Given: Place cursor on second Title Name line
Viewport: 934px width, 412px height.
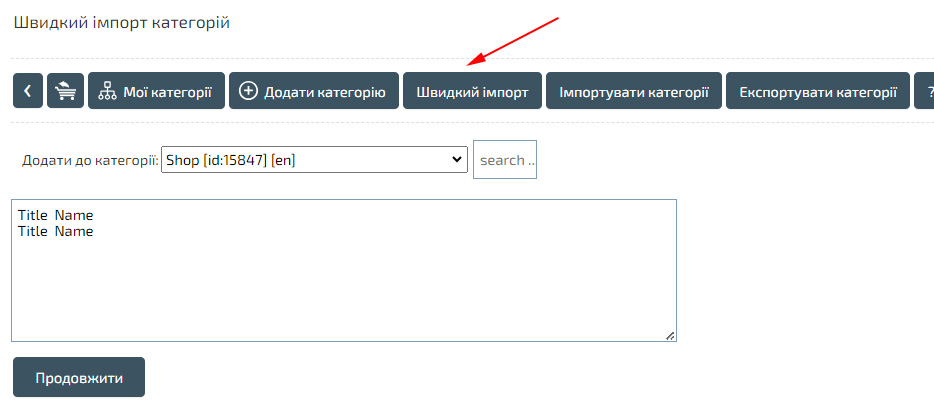Looking at the screenshot, I should click(x=56, y=231).
